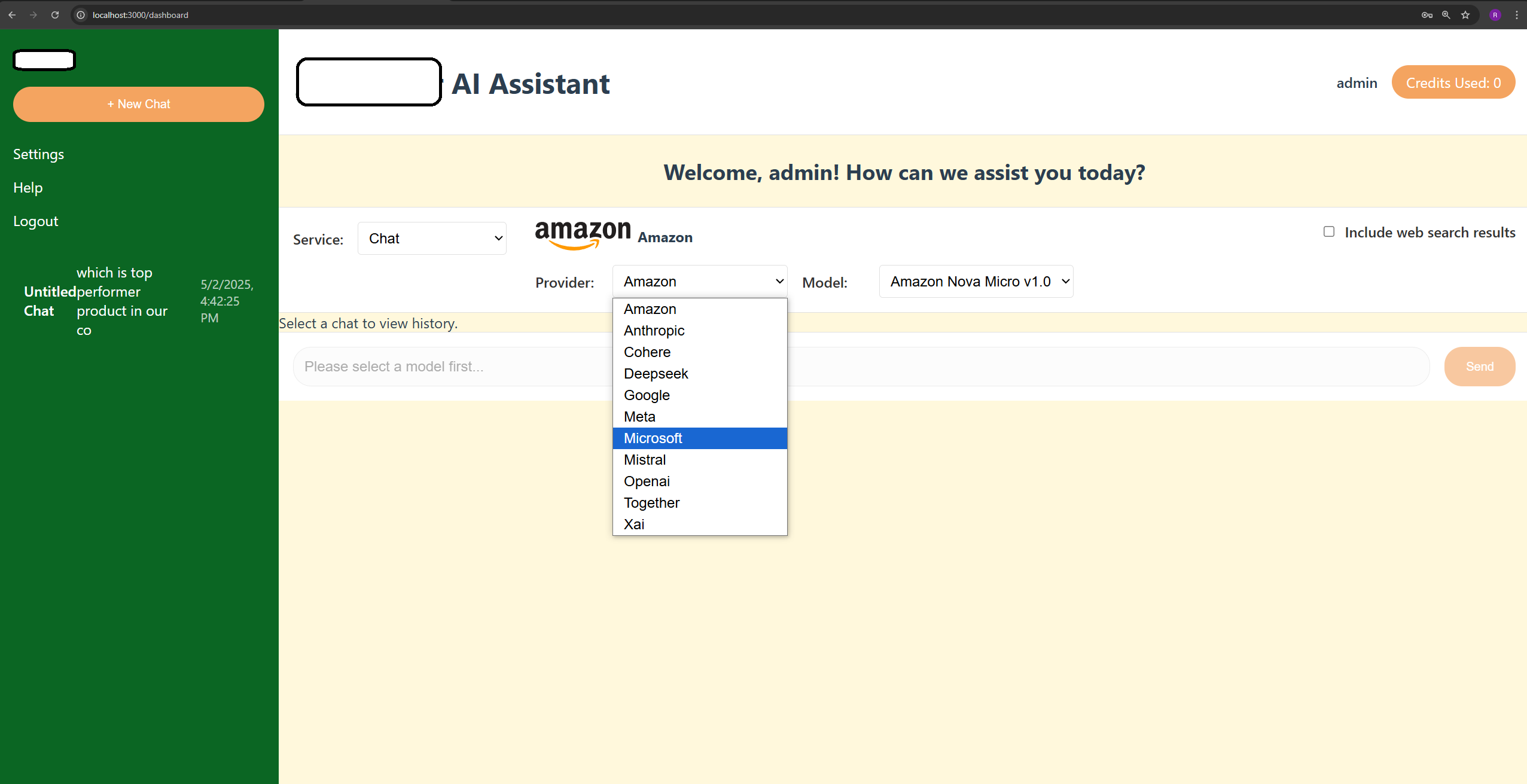Viewport: 1527px width, 784px height.
Task: Click Logout in the sidebar
Action: pyautogui.click(x=35, y=221)
